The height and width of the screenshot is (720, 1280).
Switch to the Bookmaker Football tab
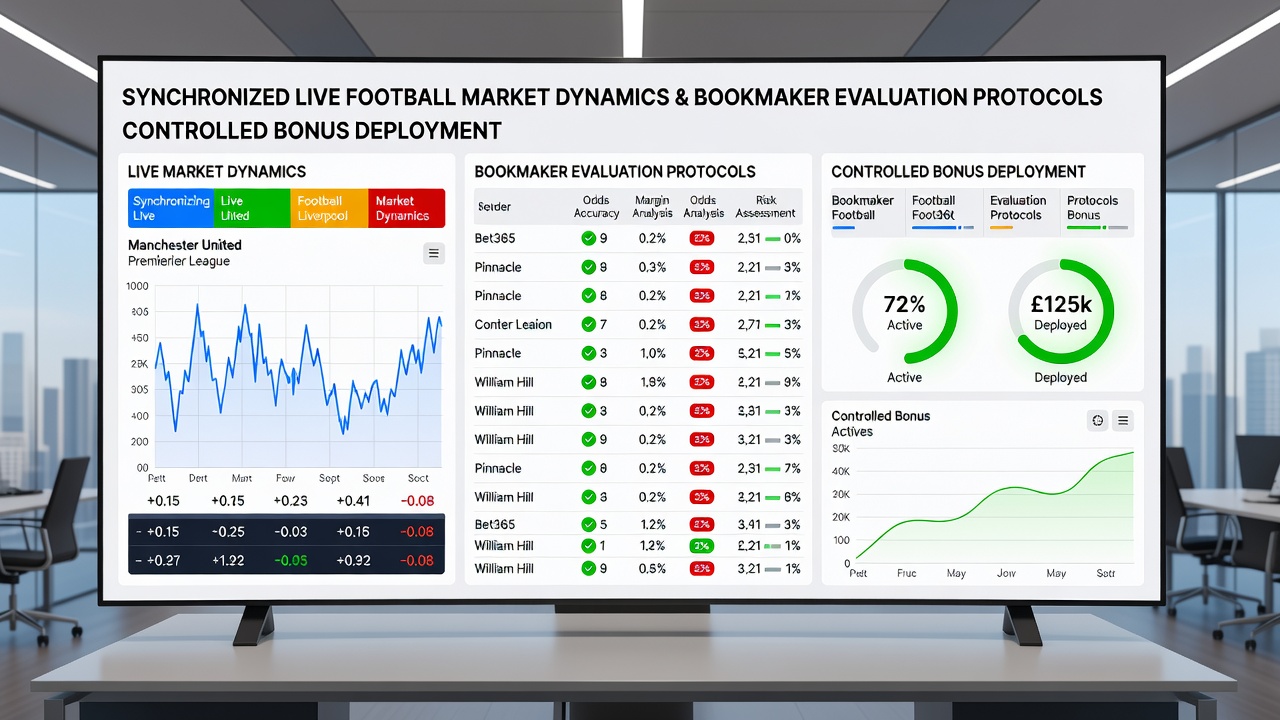867,212
